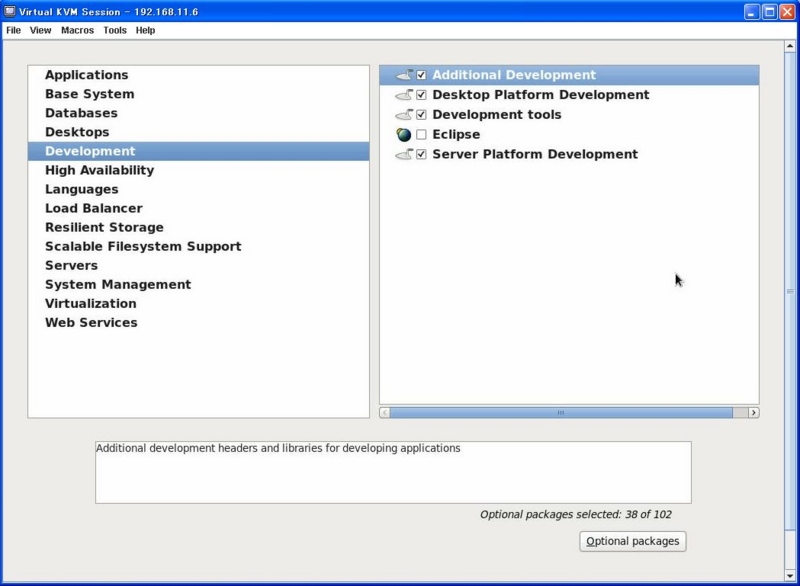Click the Development tools package icon
The image size is (800, 586).
(x=404, y=115)
